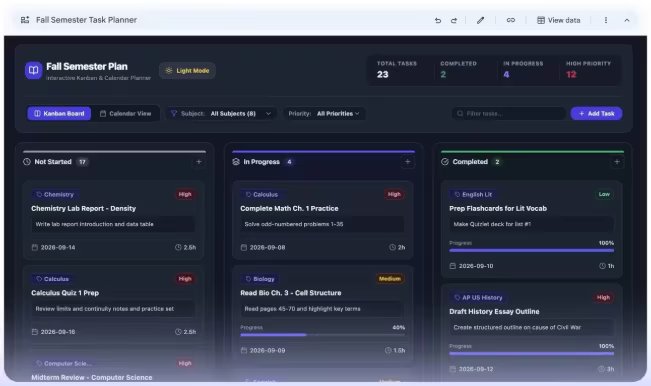Click High badge on Calculus Quiz 1 Prep
This screenshot has width=651, height=386.
tap(185, 279)
